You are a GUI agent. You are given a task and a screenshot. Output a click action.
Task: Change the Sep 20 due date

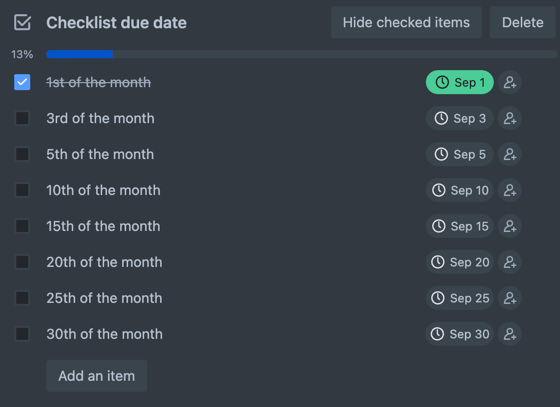(460, 262)
